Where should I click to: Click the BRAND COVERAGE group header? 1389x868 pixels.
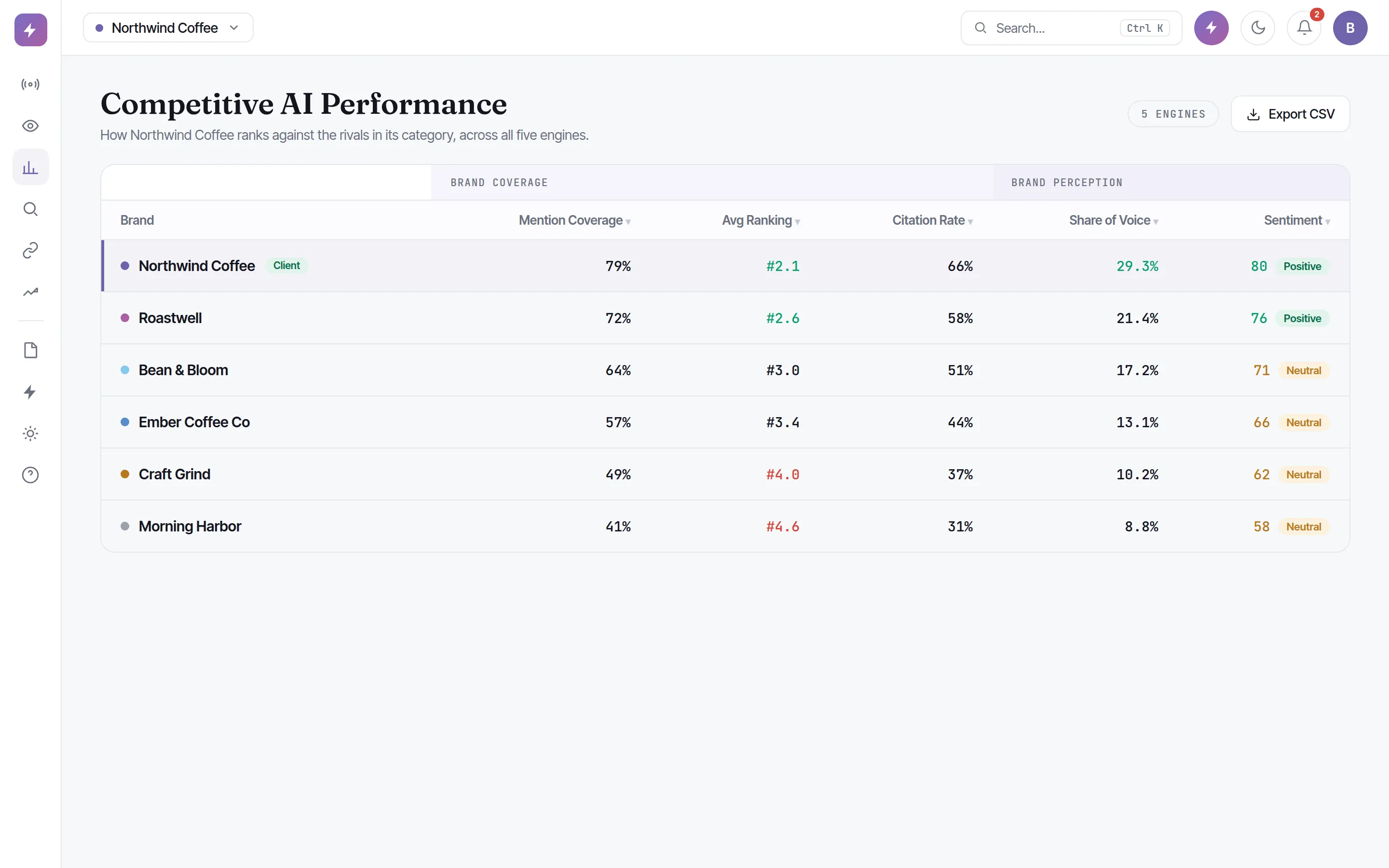tap(499, 183)
